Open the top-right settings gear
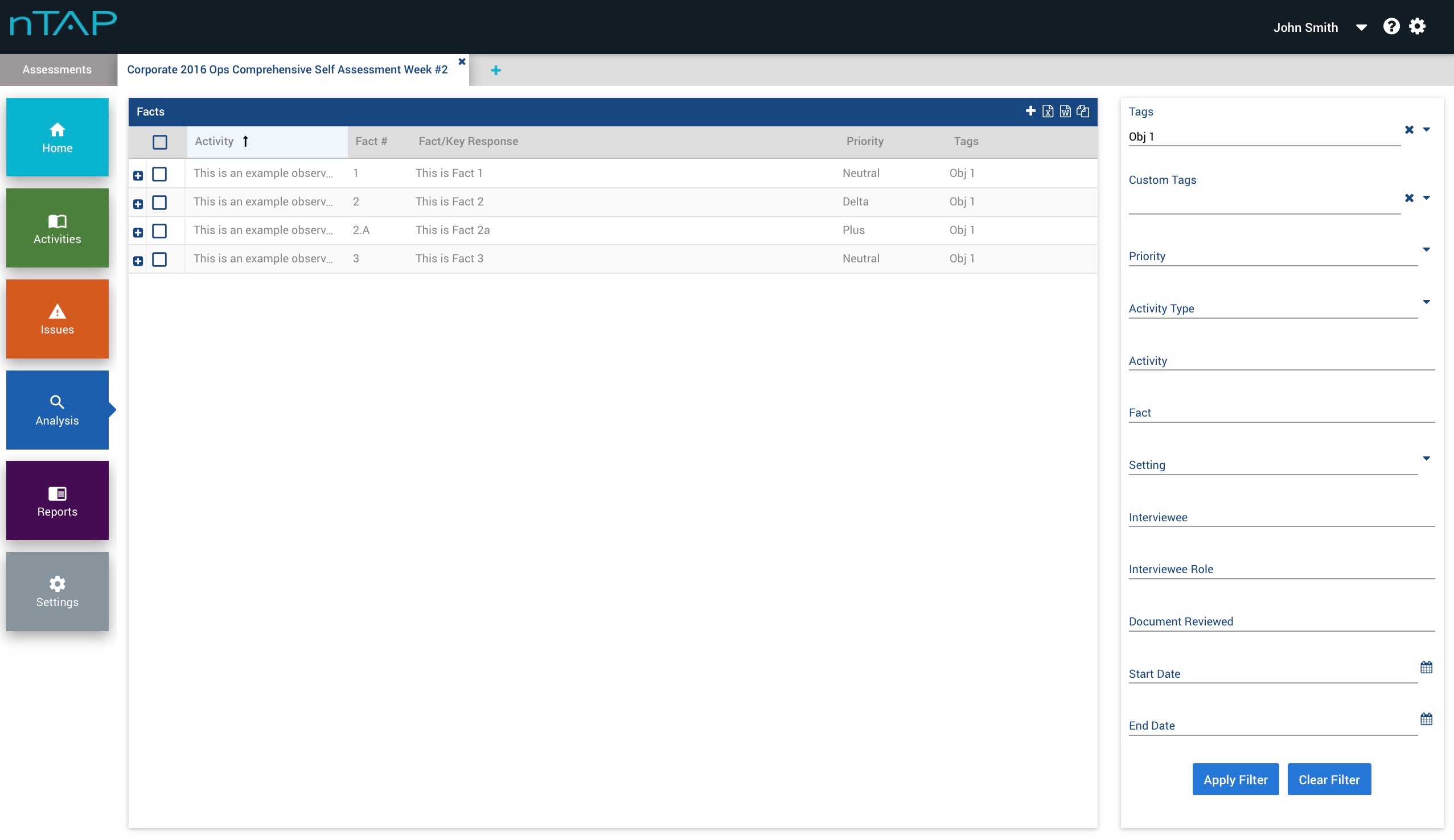This screenshot has width=1454, height=840. [x=1417, y=27]
